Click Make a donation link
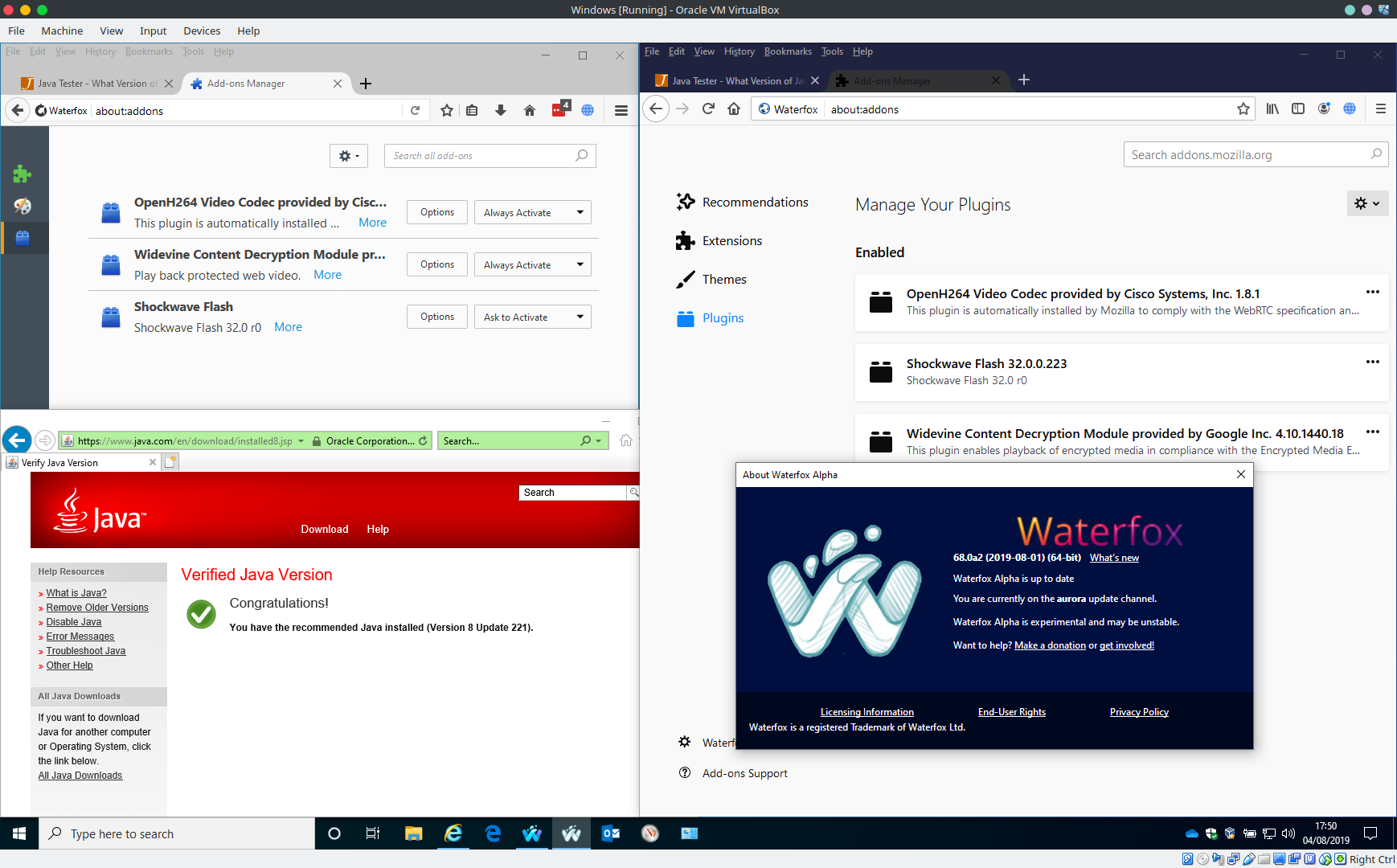The height and width of the screenshot is (868, 1397). [1050, 645]
